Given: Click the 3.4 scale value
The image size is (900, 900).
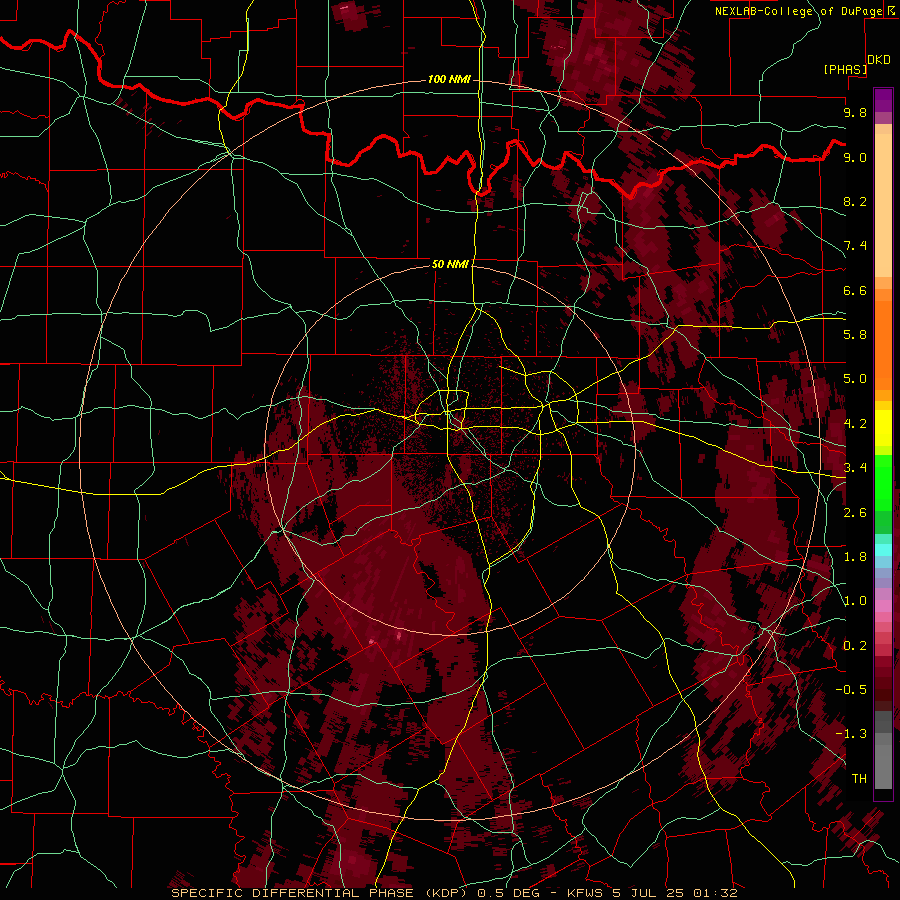Looking at the screenshot, I should [855, 468].
